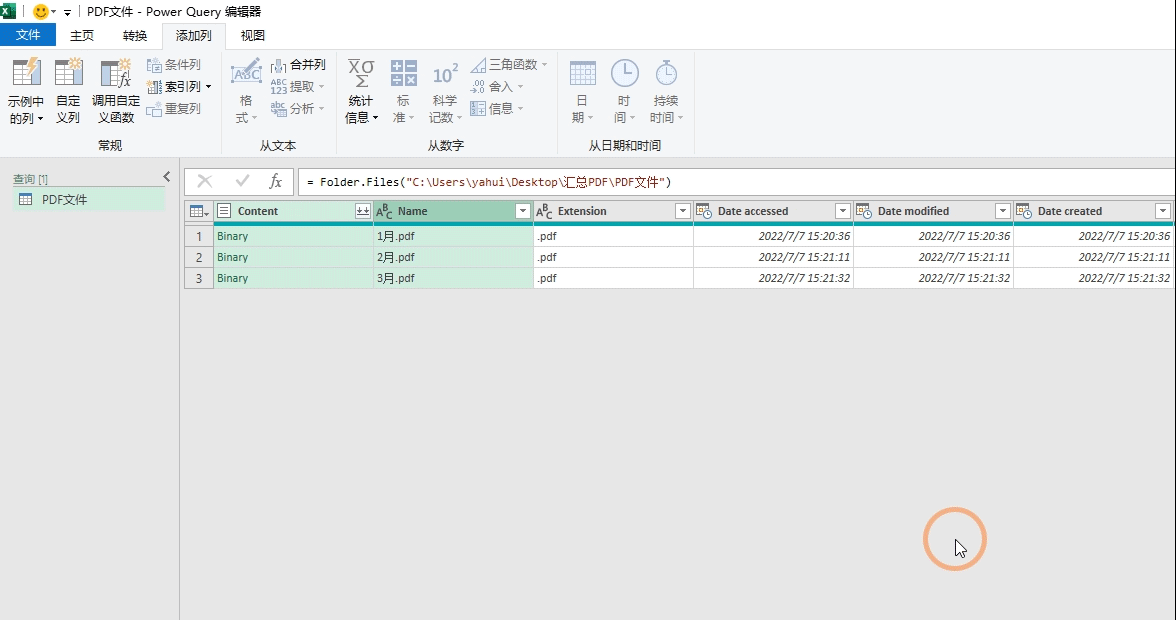Click data type icon of Date accessed column
1176x620 pixels.
[704, 211]
